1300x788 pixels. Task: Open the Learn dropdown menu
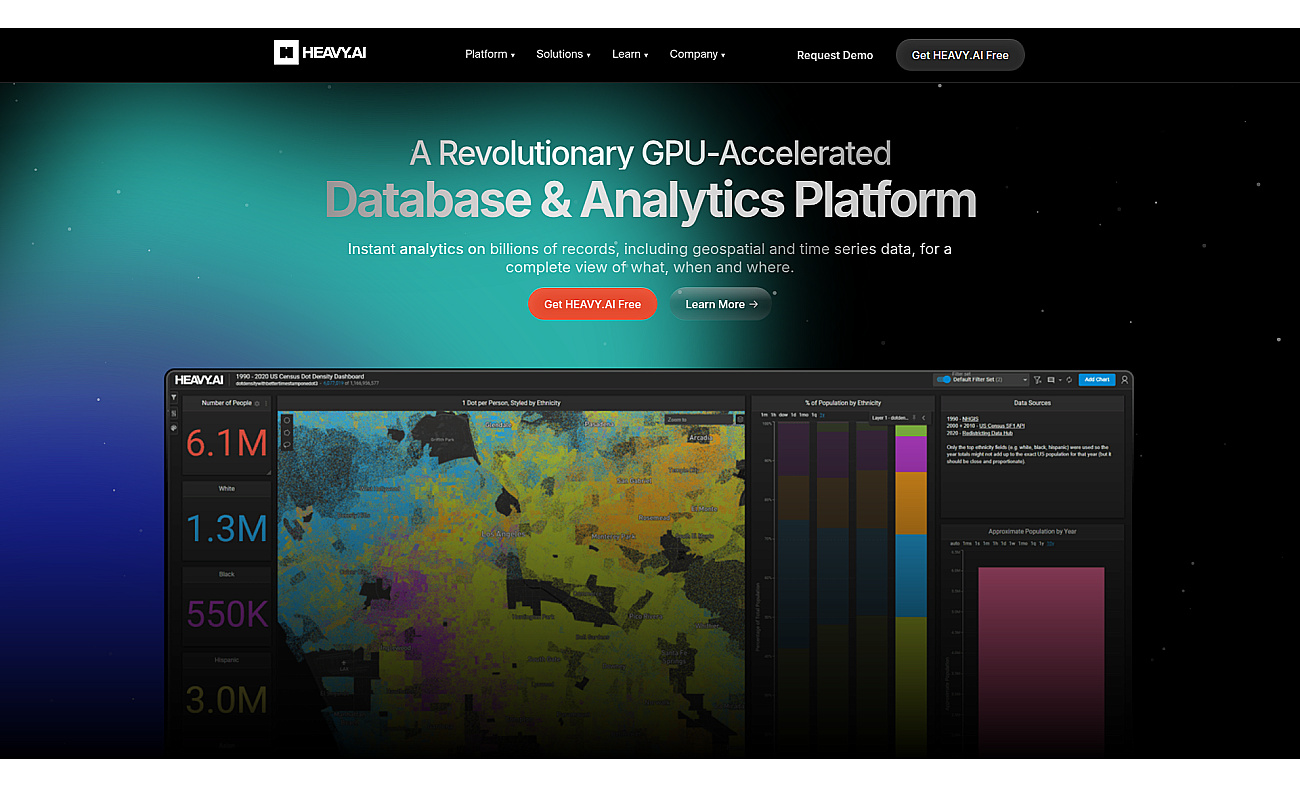point(630,55)
